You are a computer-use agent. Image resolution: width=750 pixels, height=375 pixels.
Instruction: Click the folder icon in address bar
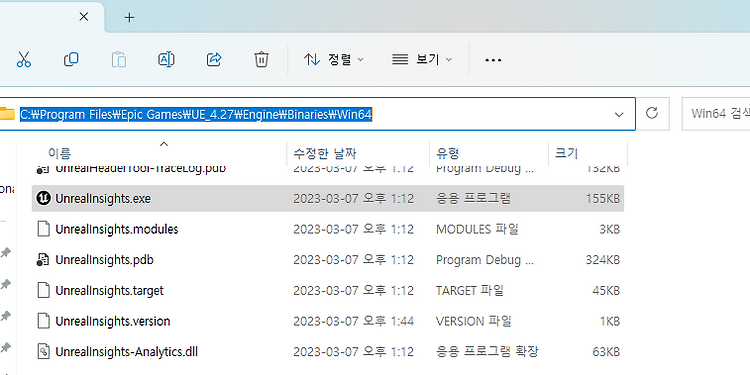pos(7,114)
